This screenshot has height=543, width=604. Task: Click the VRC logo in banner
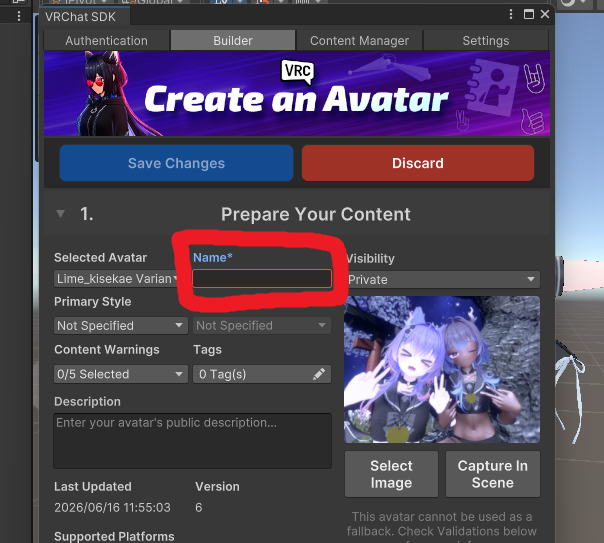point(298,71)
